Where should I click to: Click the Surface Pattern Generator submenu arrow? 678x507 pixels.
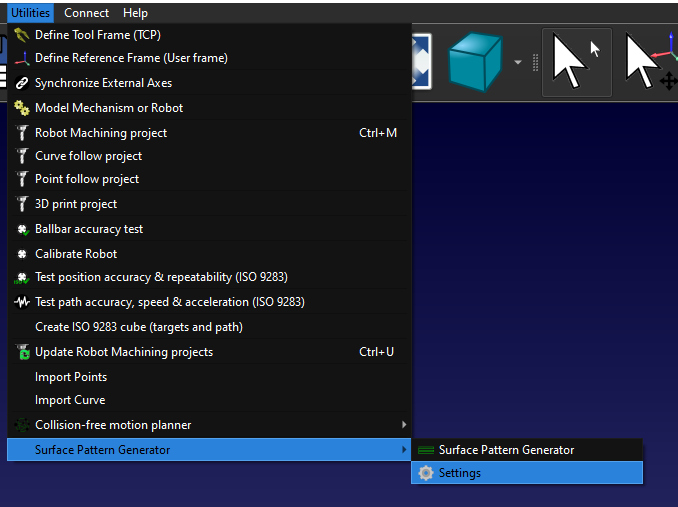click(404, 450)
